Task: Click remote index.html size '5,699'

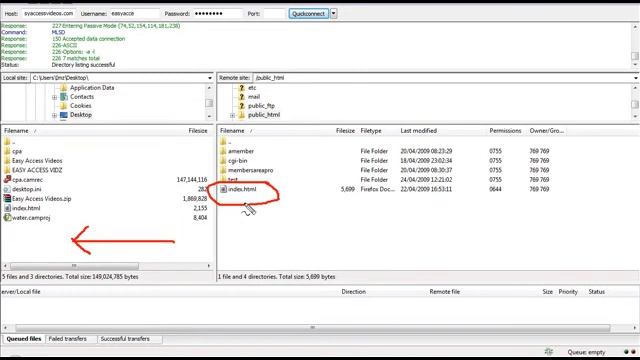Action: point(348,189)
